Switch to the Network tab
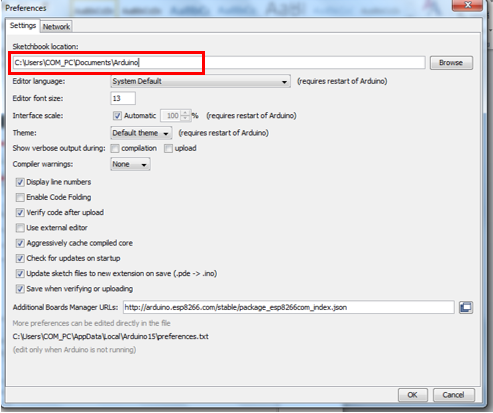Image resolution: width=493 pixels, height=413 pixels. pos(56,27)
